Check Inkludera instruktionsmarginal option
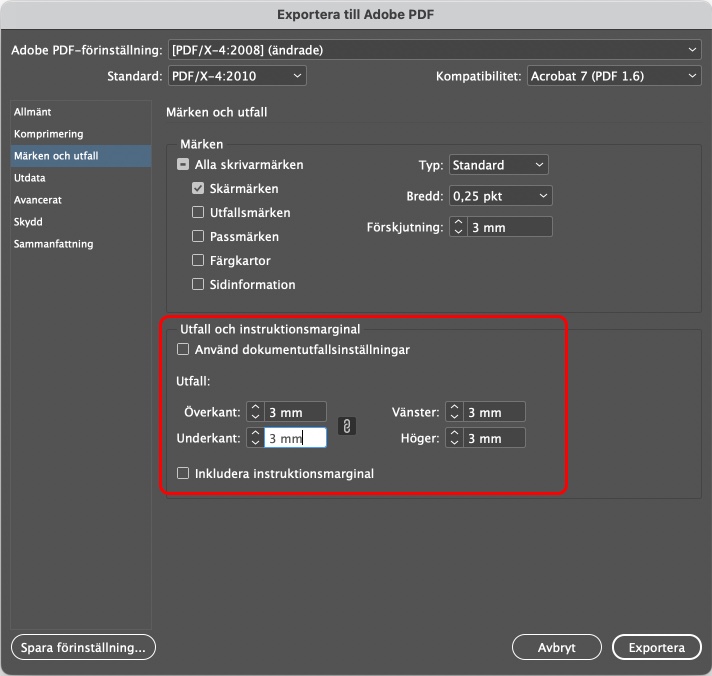 183,474
